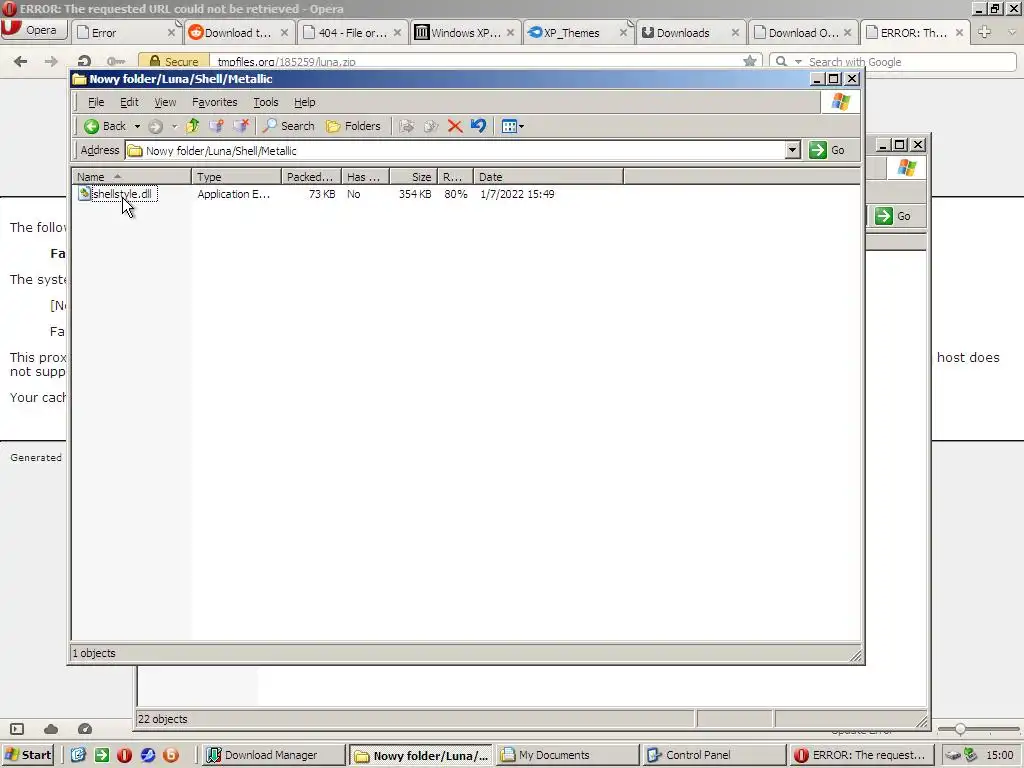The width and height of the screenshot is (1024, 768).
Task: Switch to the 404 - File or... tab
Action: click(x=351, y=33)
